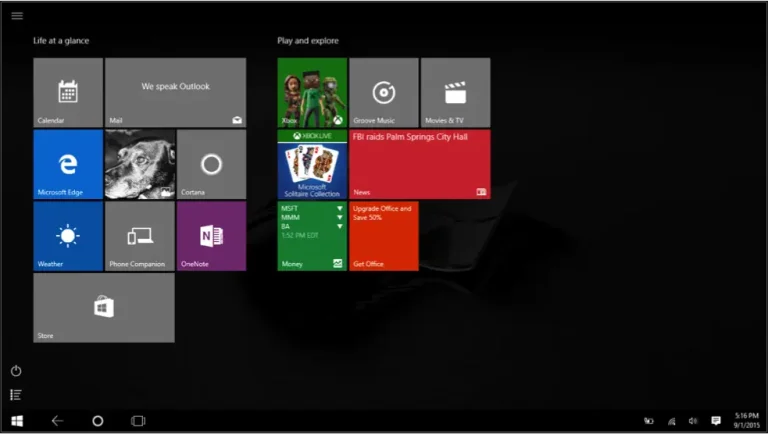Launch the OneNote tile
The width and height of the screenshot is (768, 434).
tap(212, 236)
